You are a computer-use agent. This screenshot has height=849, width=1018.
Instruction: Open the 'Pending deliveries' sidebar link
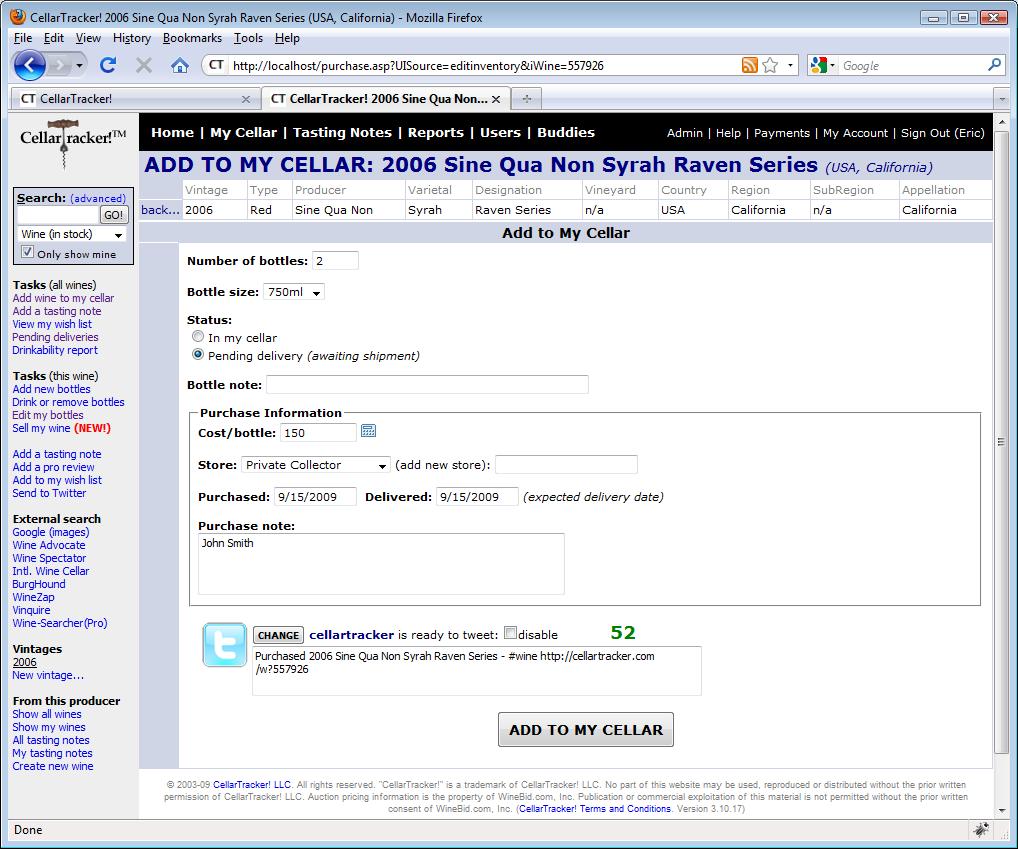click(55, 338)
